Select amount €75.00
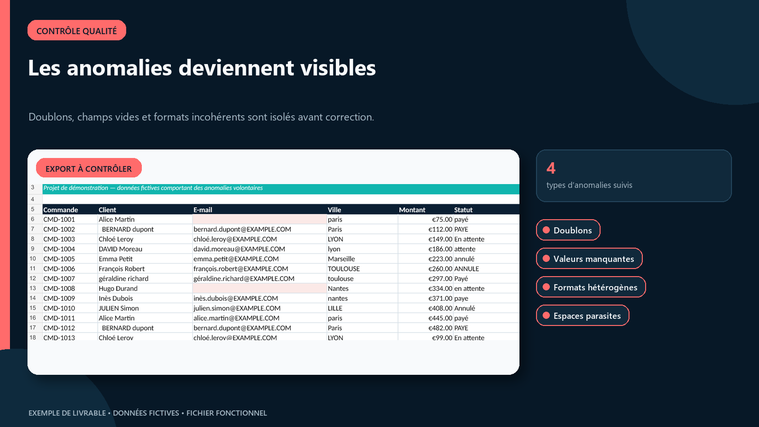 click(x=425, y=219)
